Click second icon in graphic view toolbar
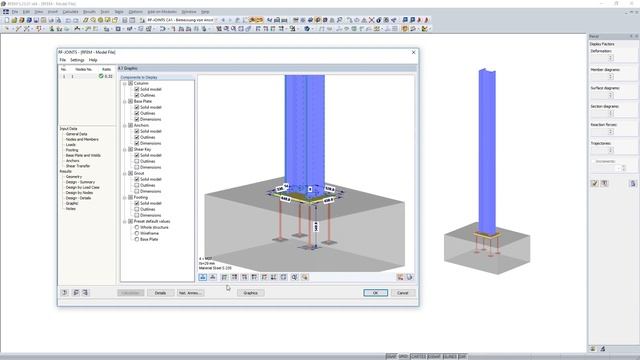The height and width of the screenshot is (360, 640). tap(213, 277)
